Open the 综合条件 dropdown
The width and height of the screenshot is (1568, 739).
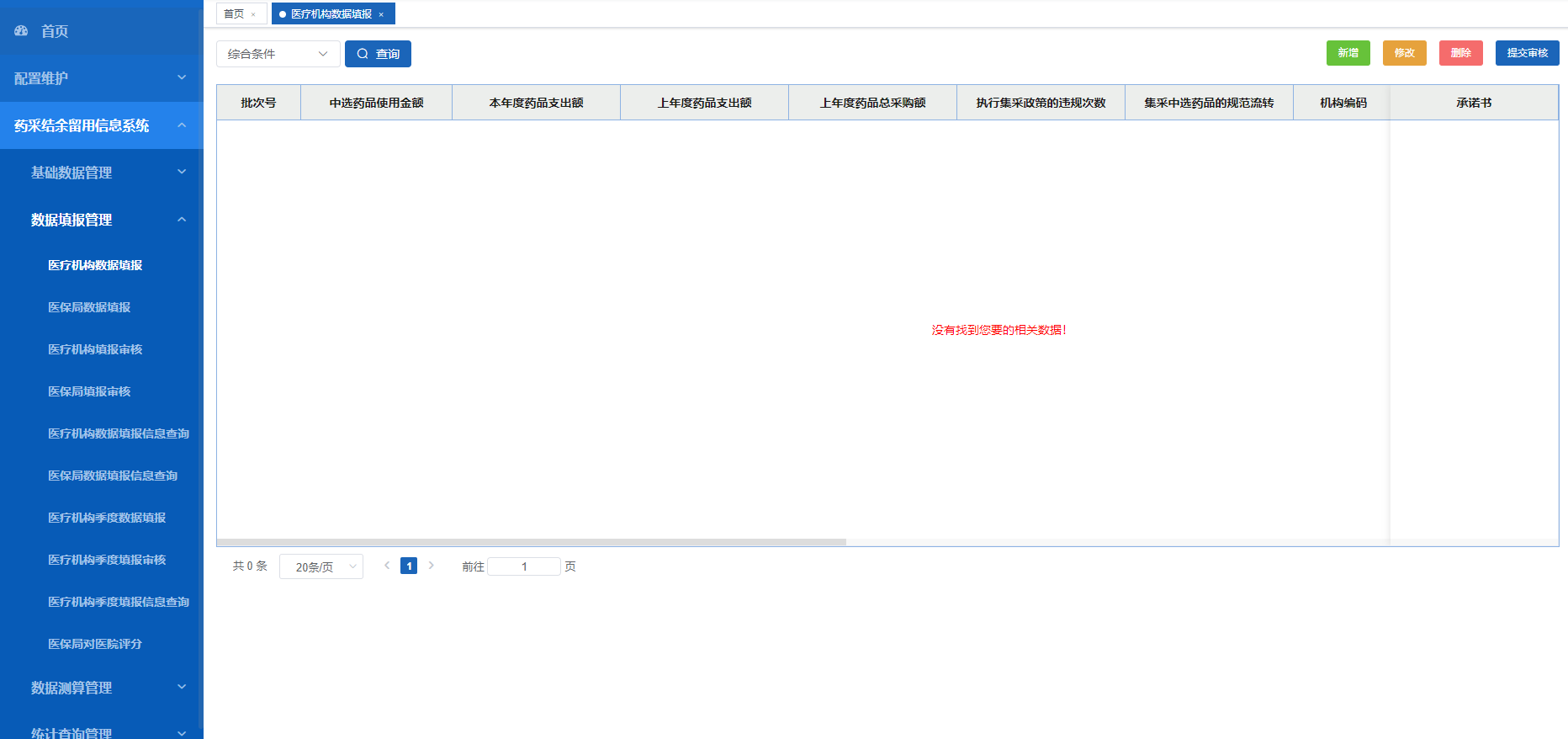click(x=278, y=54)
